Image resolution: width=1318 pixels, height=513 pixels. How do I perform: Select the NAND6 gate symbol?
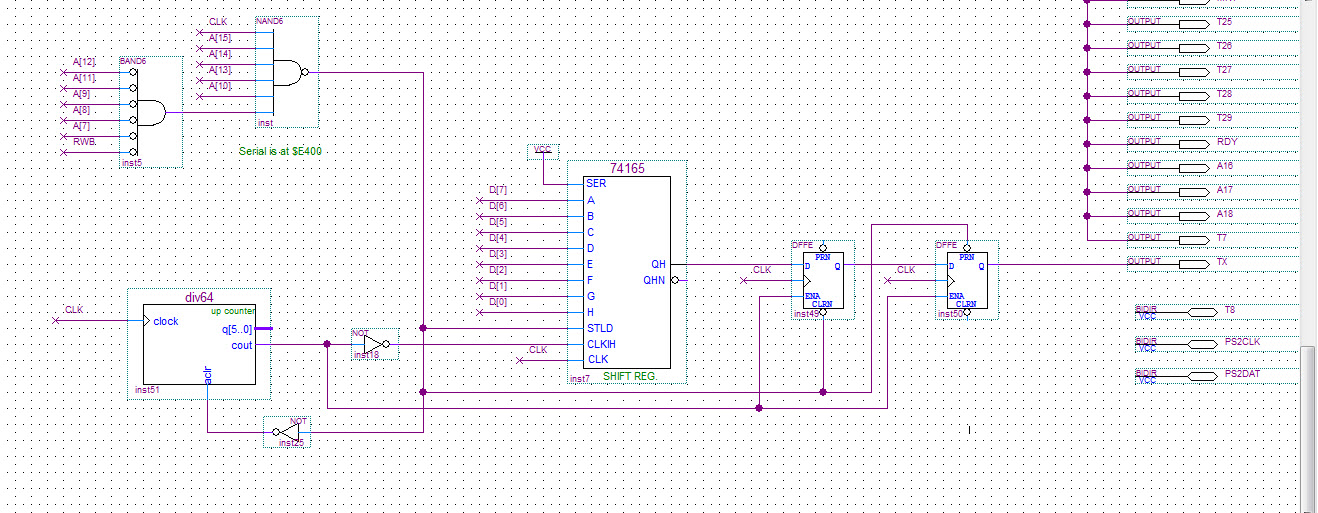point(286,72)
